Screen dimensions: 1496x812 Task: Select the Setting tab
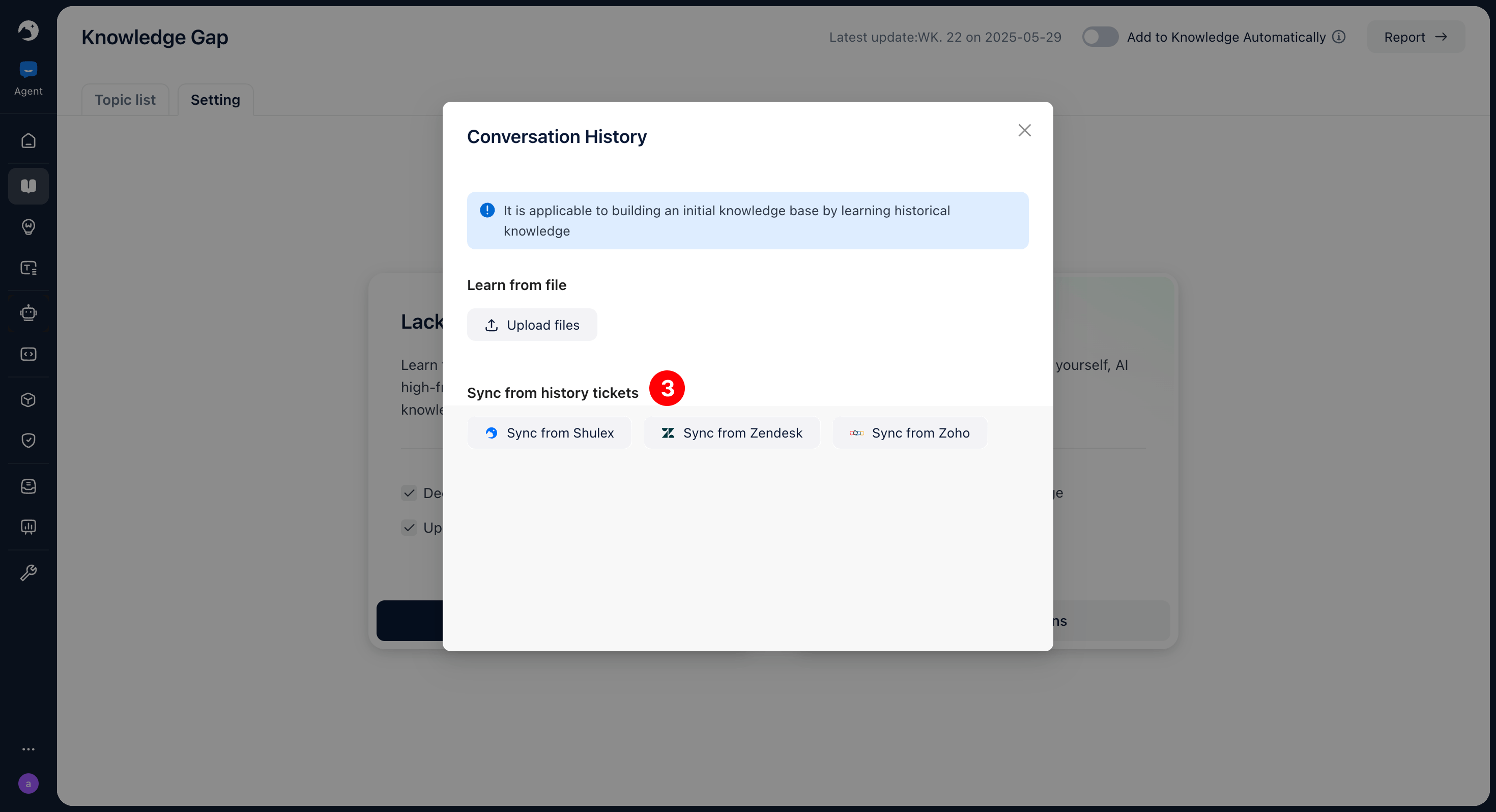pos(215,100)
